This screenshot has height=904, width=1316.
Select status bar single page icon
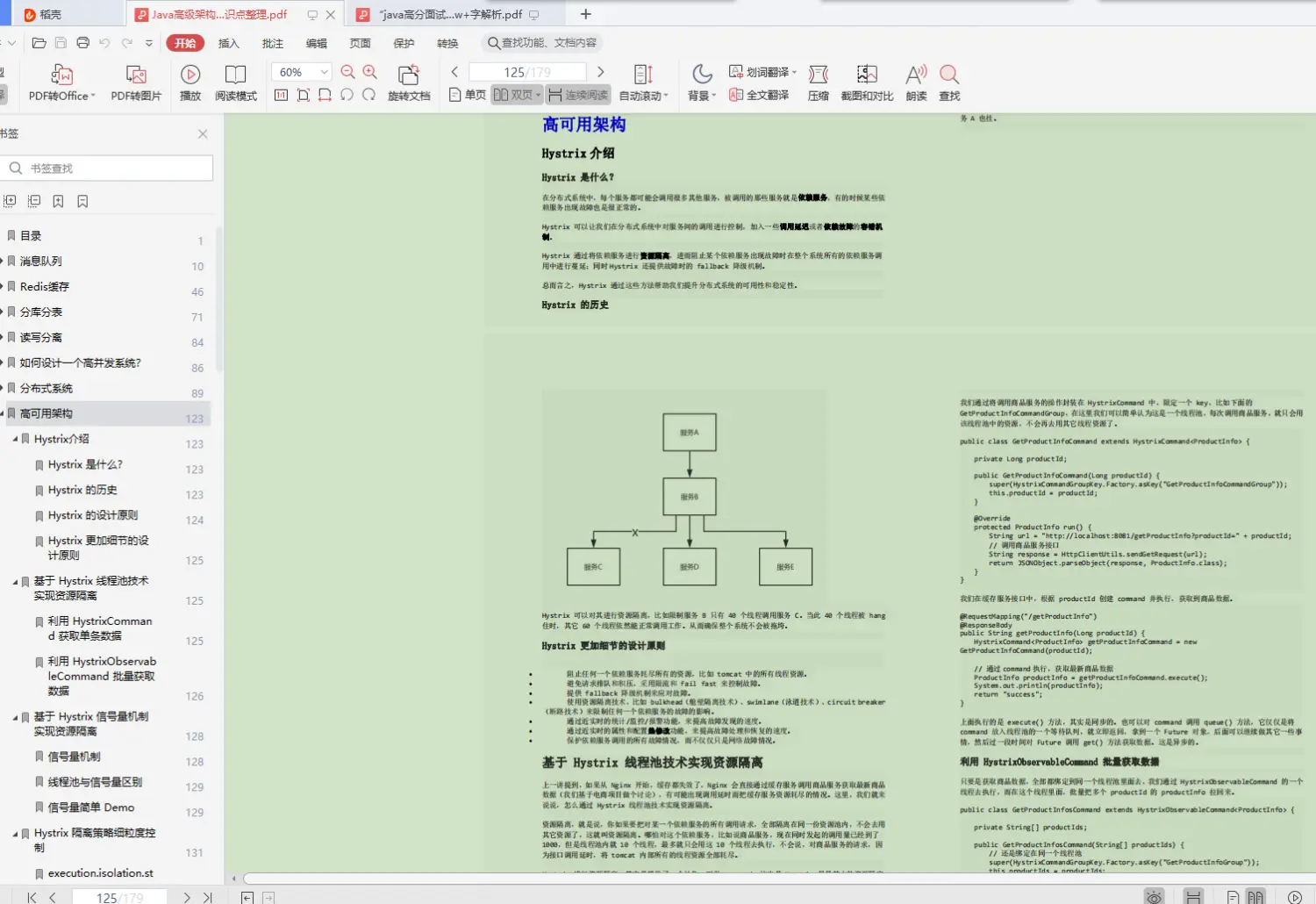click(x=1233, y=897)
